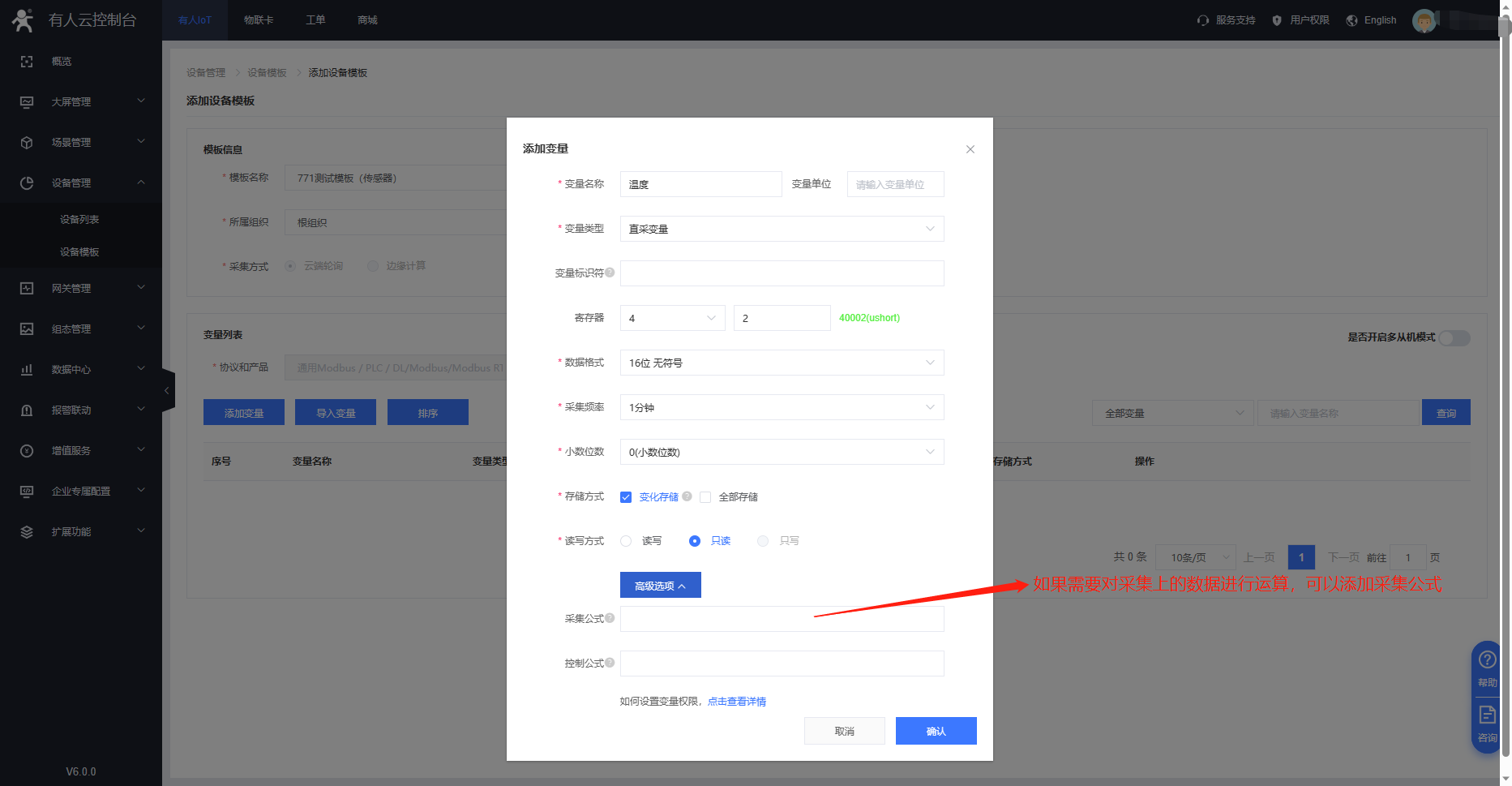Image resolution: width=1512 pixels, height=786 pixels.
Task: Open the 点击查看详情 link
Action: [736, 702]
